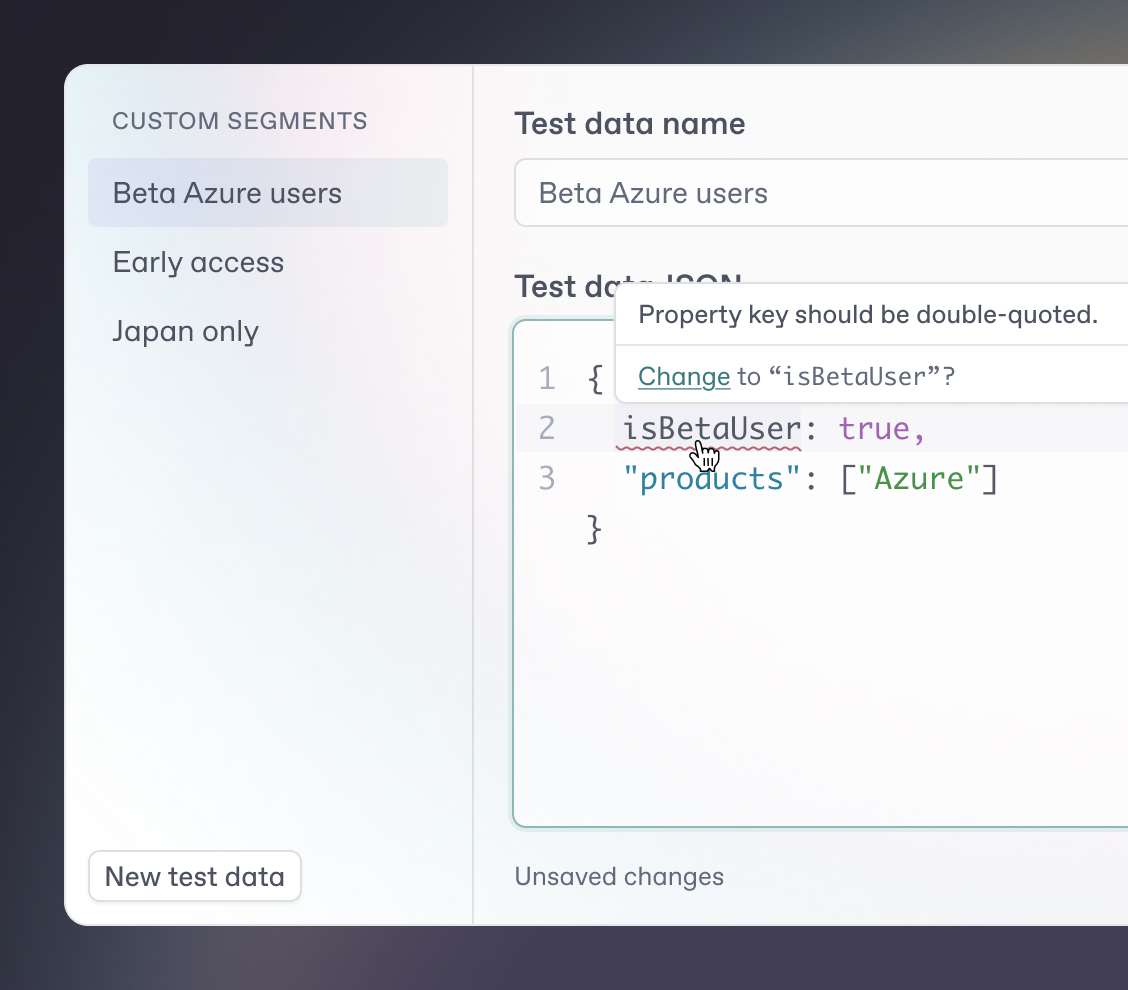The image size is (1128, 990).
Task: Click the isBetaUser key with error underline
Action: pos(711,429)
